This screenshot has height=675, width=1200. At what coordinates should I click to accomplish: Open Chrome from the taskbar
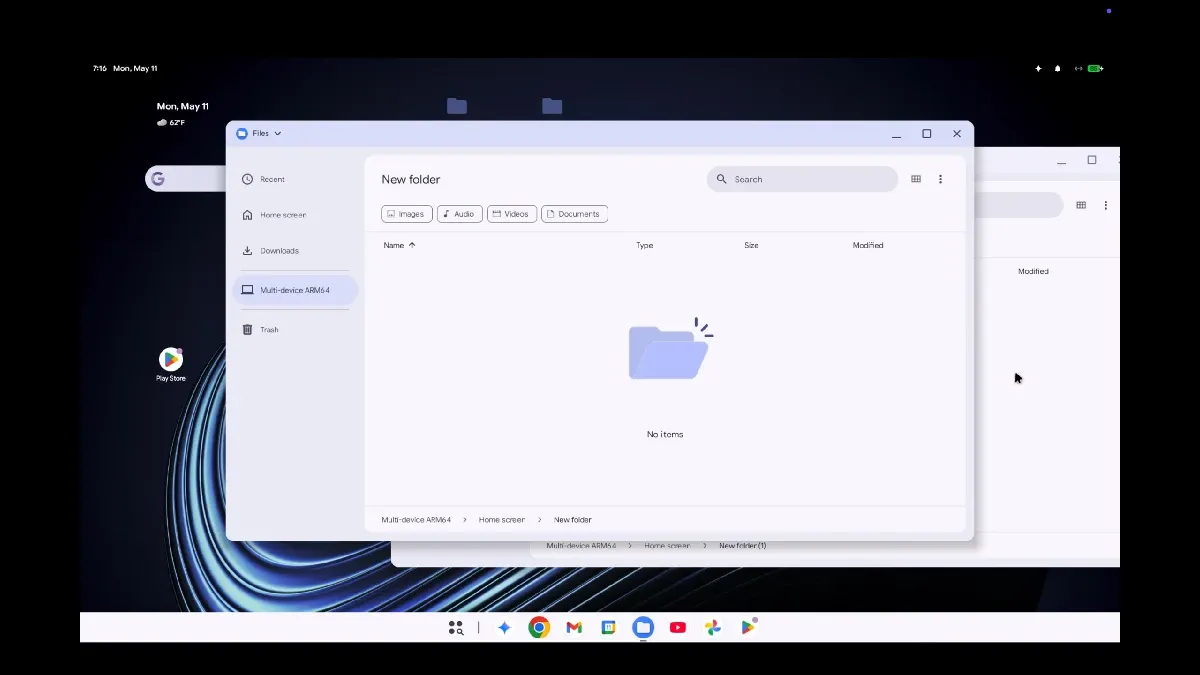coord(539,628)
